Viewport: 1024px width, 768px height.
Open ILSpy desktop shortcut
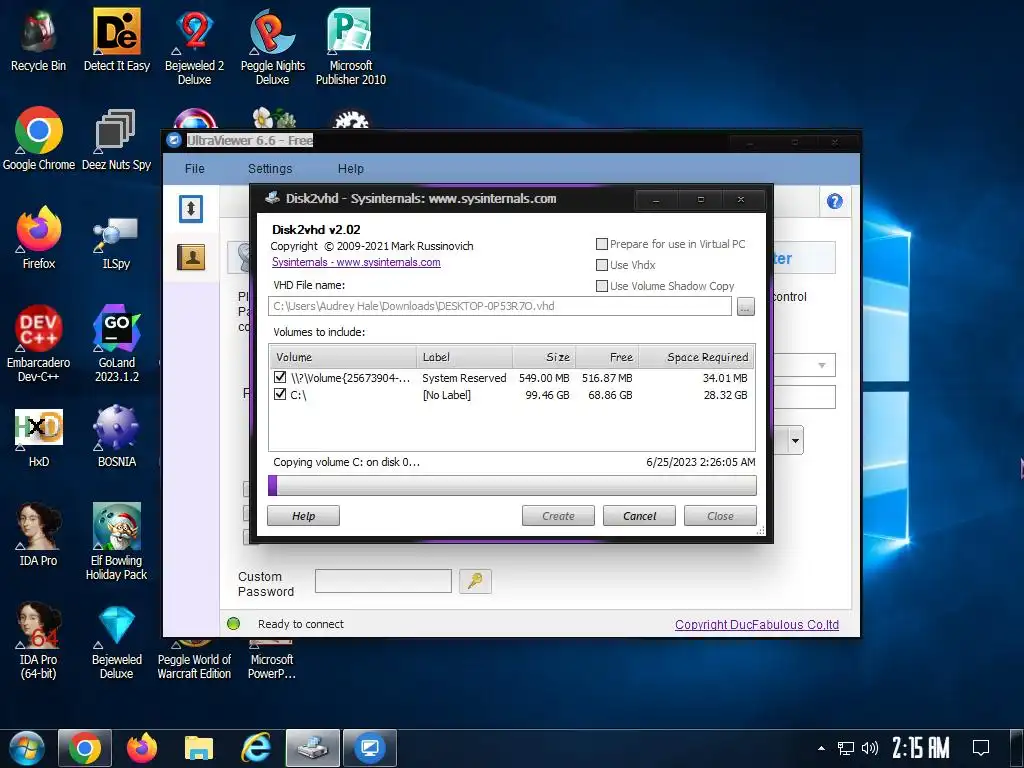(x=116, y=243)
